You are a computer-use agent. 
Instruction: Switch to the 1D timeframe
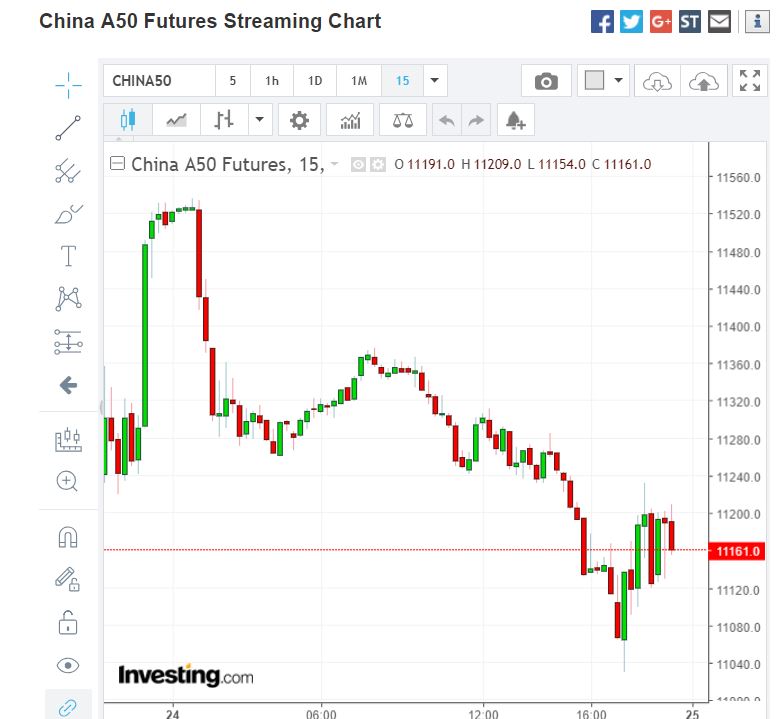315,81
